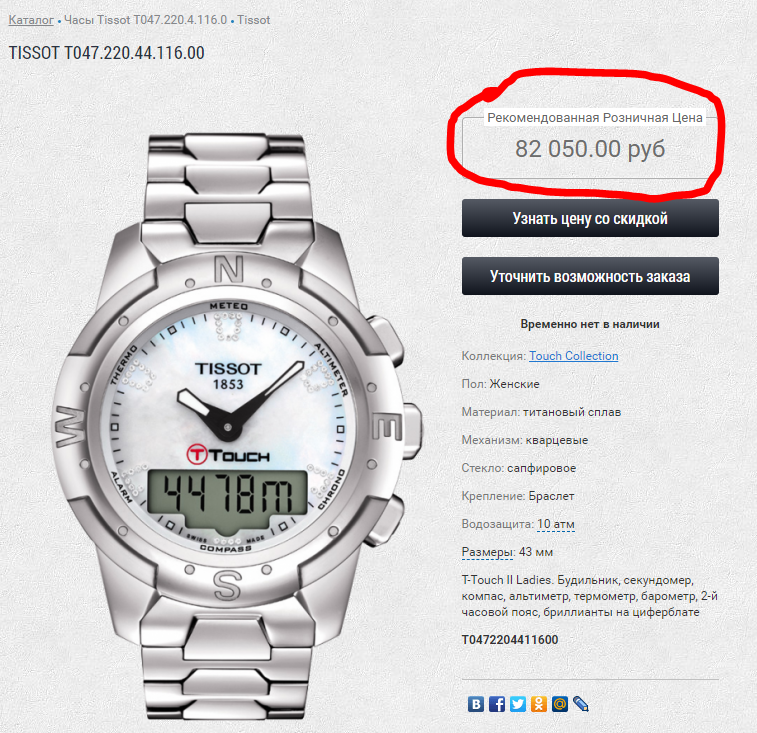Share this page on Facebook
This screenshot has width=757, height=733.
click(497, 704)
